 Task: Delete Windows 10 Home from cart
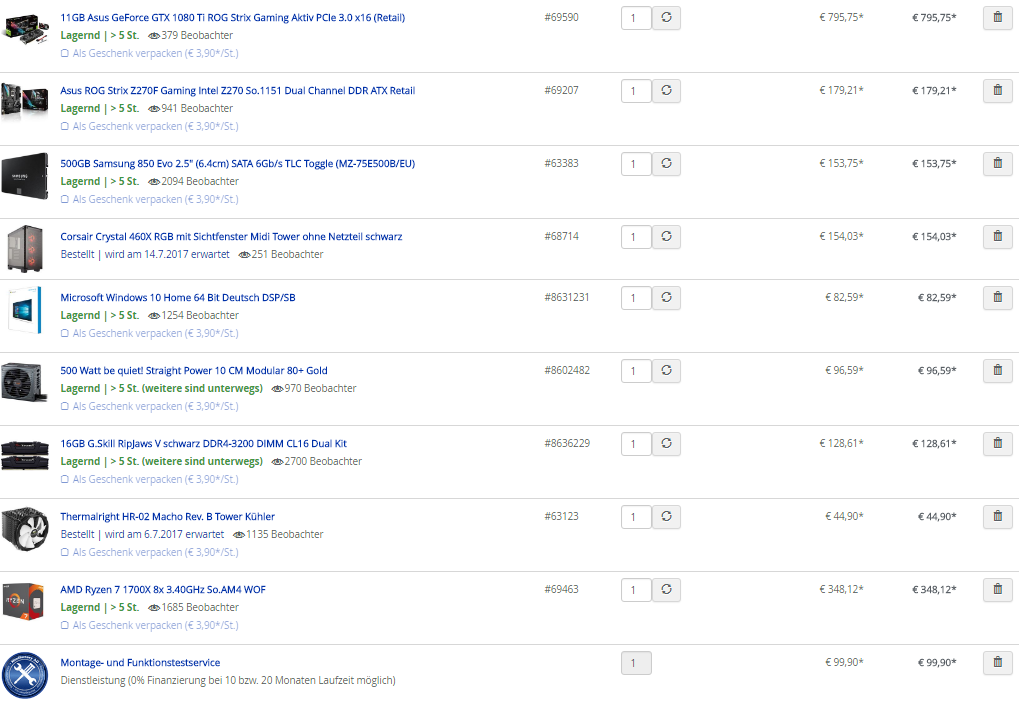998,298
